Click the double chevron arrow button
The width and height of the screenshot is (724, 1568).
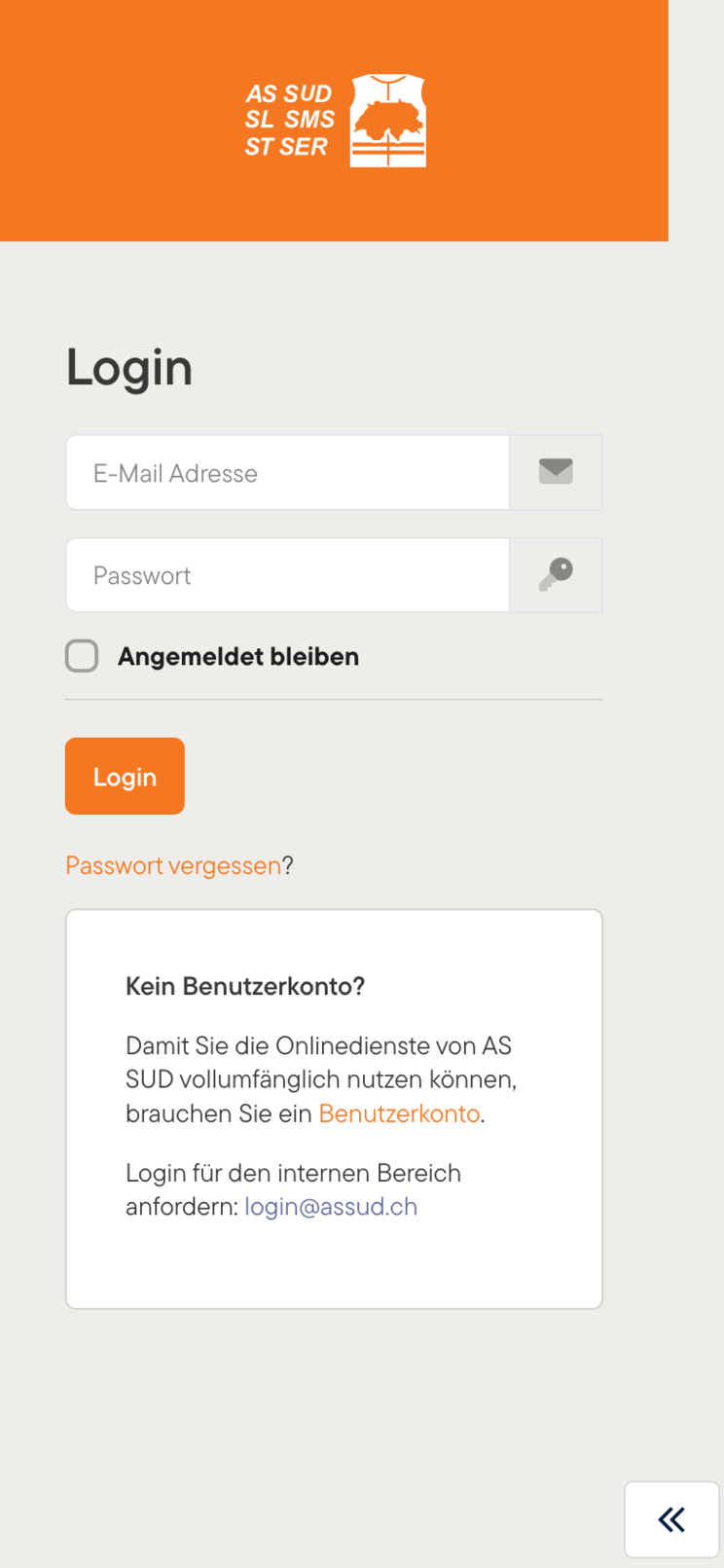click(x=671, y=1519)
